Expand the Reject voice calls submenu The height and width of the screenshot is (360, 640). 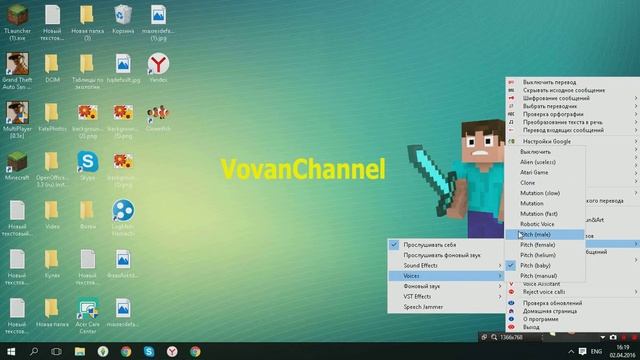[x=572, y=292]
